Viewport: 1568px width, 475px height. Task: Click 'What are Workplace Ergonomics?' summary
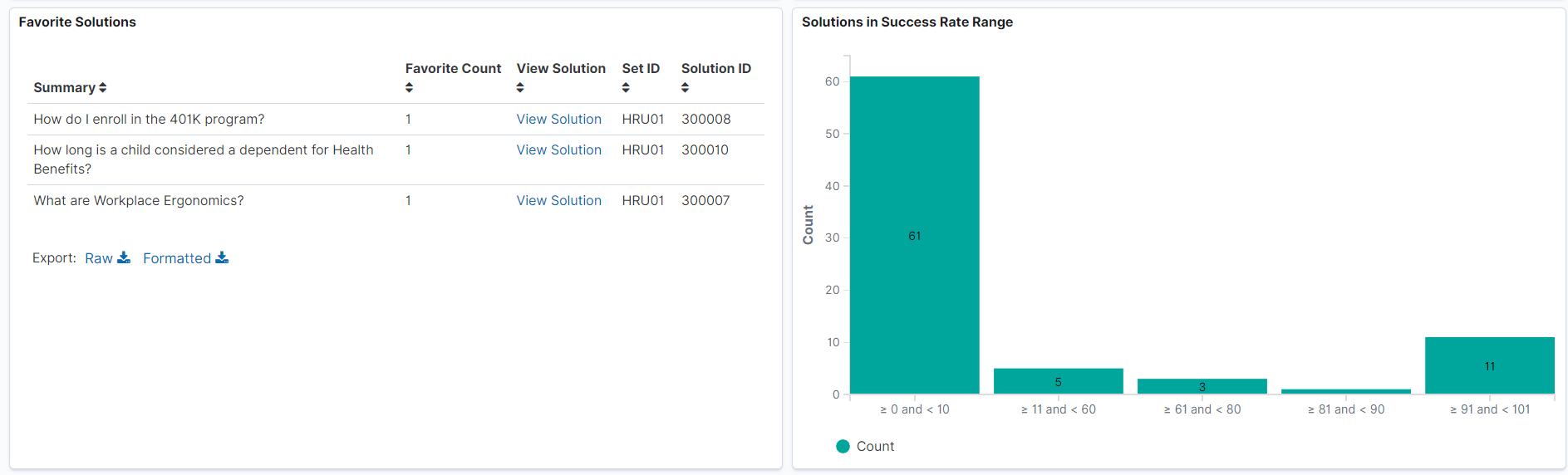[x=139, y=201]
